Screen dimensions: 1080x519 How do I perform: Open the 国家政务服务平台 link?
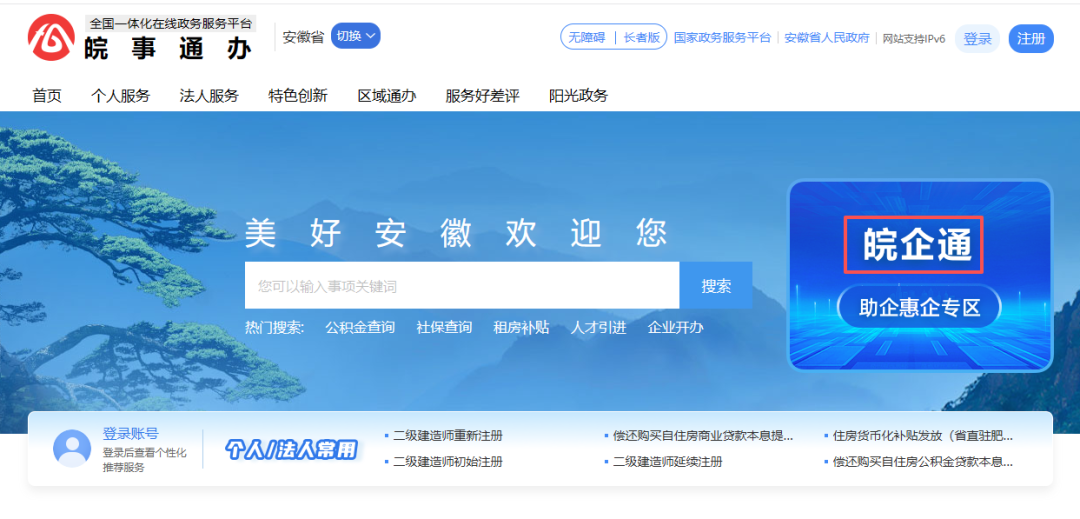[722, 38]
